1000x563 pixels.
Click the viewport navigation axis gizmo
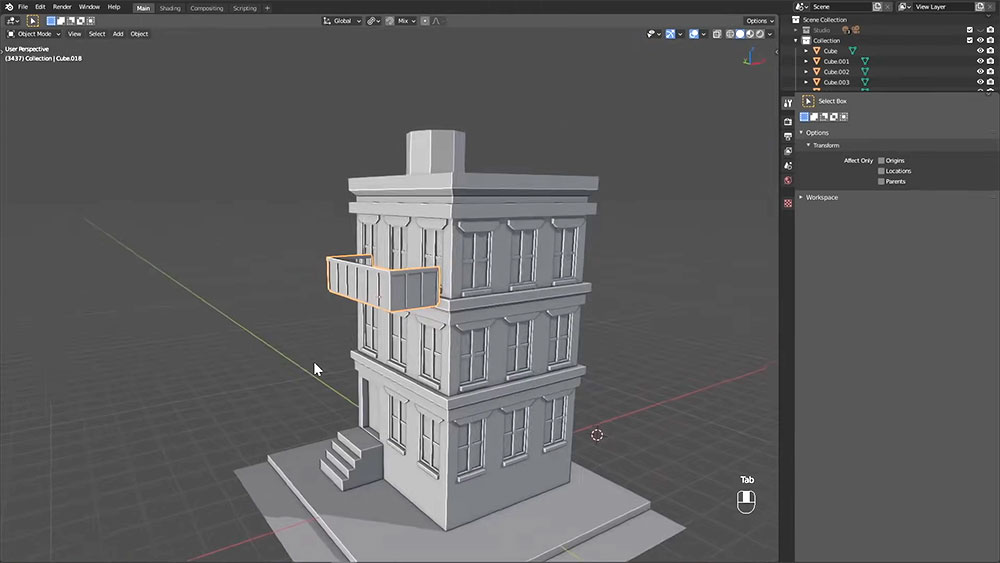[x=754, y=57]
